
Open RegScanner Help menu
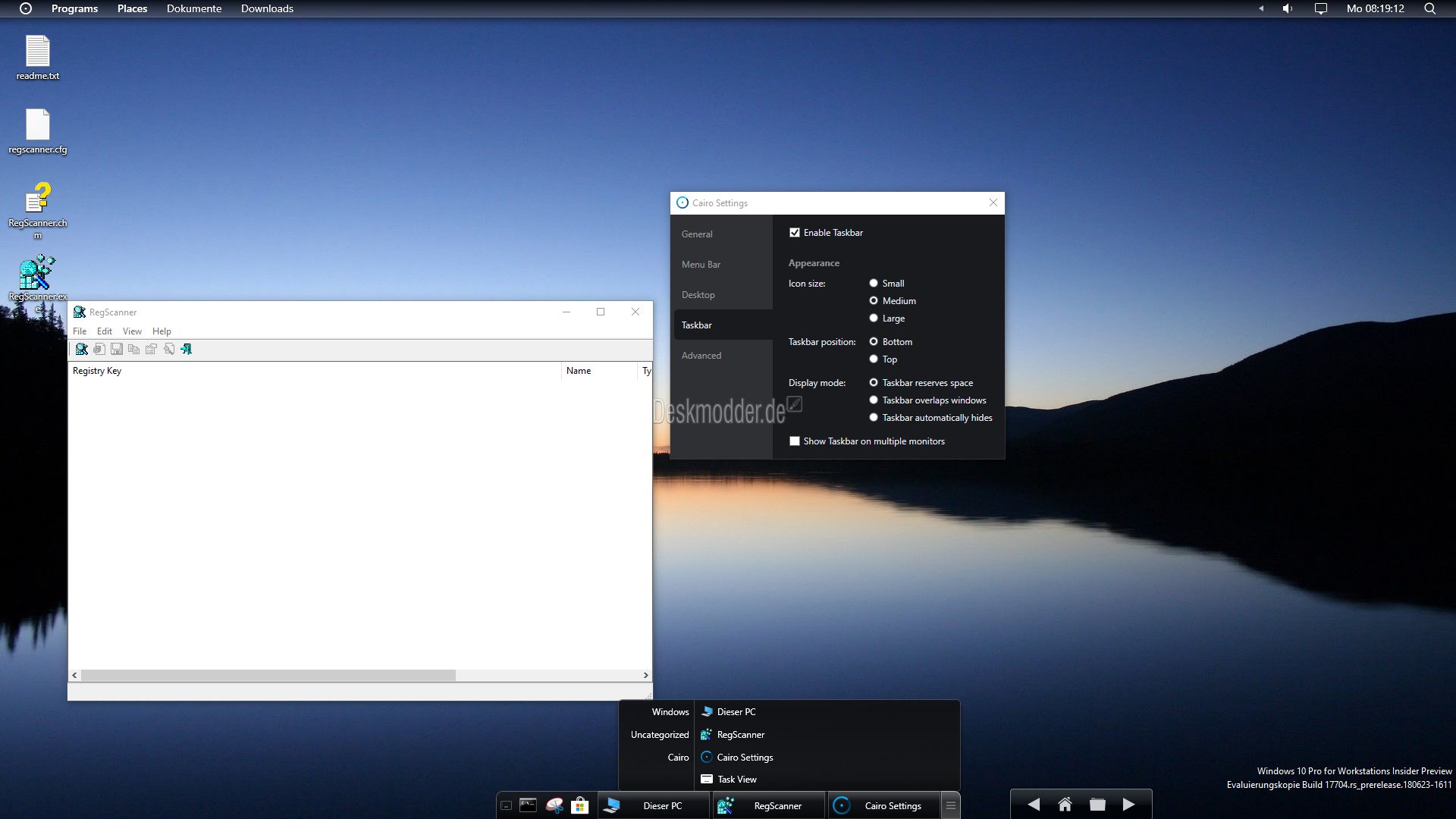[162, 331]
